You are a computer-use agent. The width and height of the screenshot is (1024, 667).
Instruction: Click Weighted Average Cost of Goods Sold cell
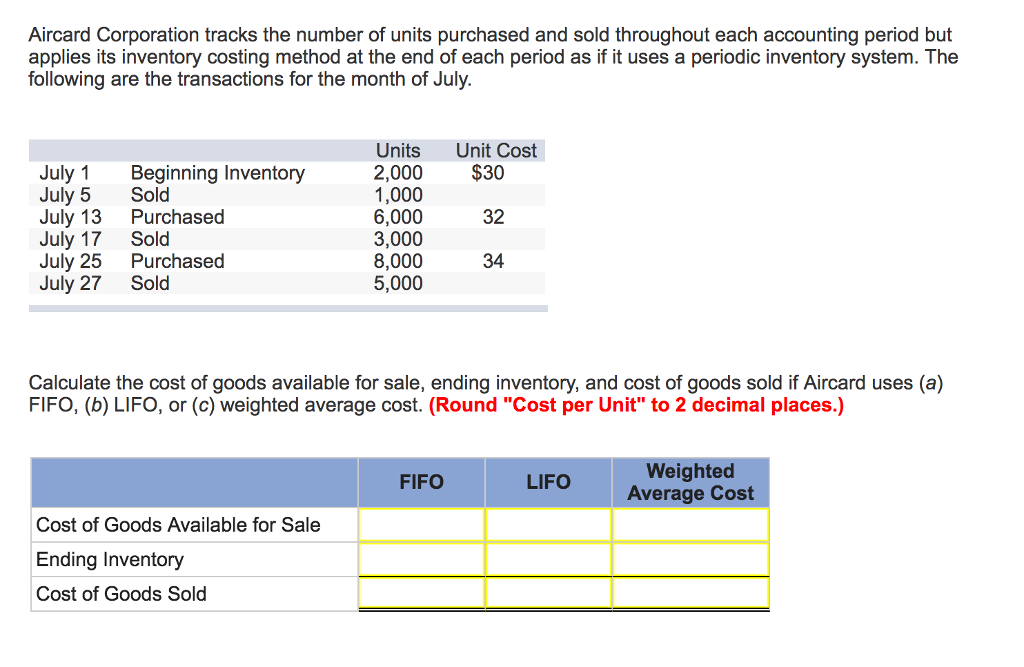[x=690, y=593]
